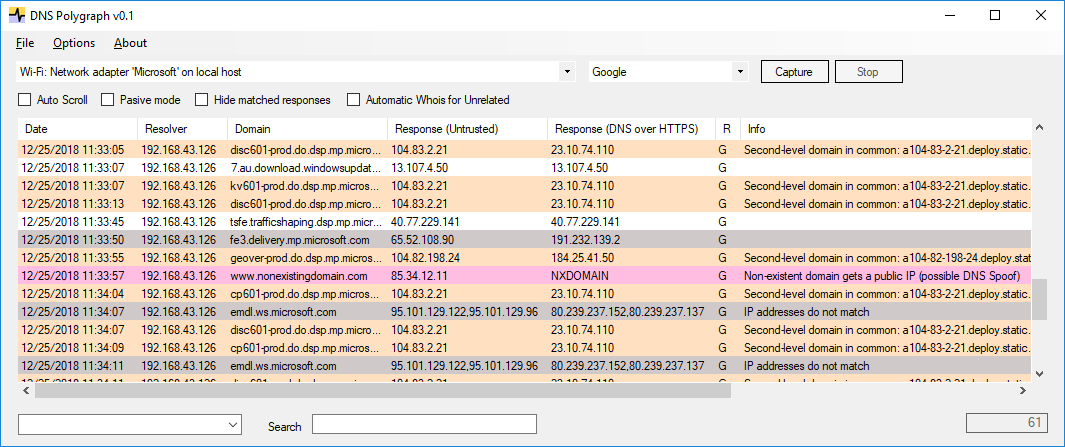
Task: Enable the Auto Scroll checkbox
Action: tap(25, 100)
